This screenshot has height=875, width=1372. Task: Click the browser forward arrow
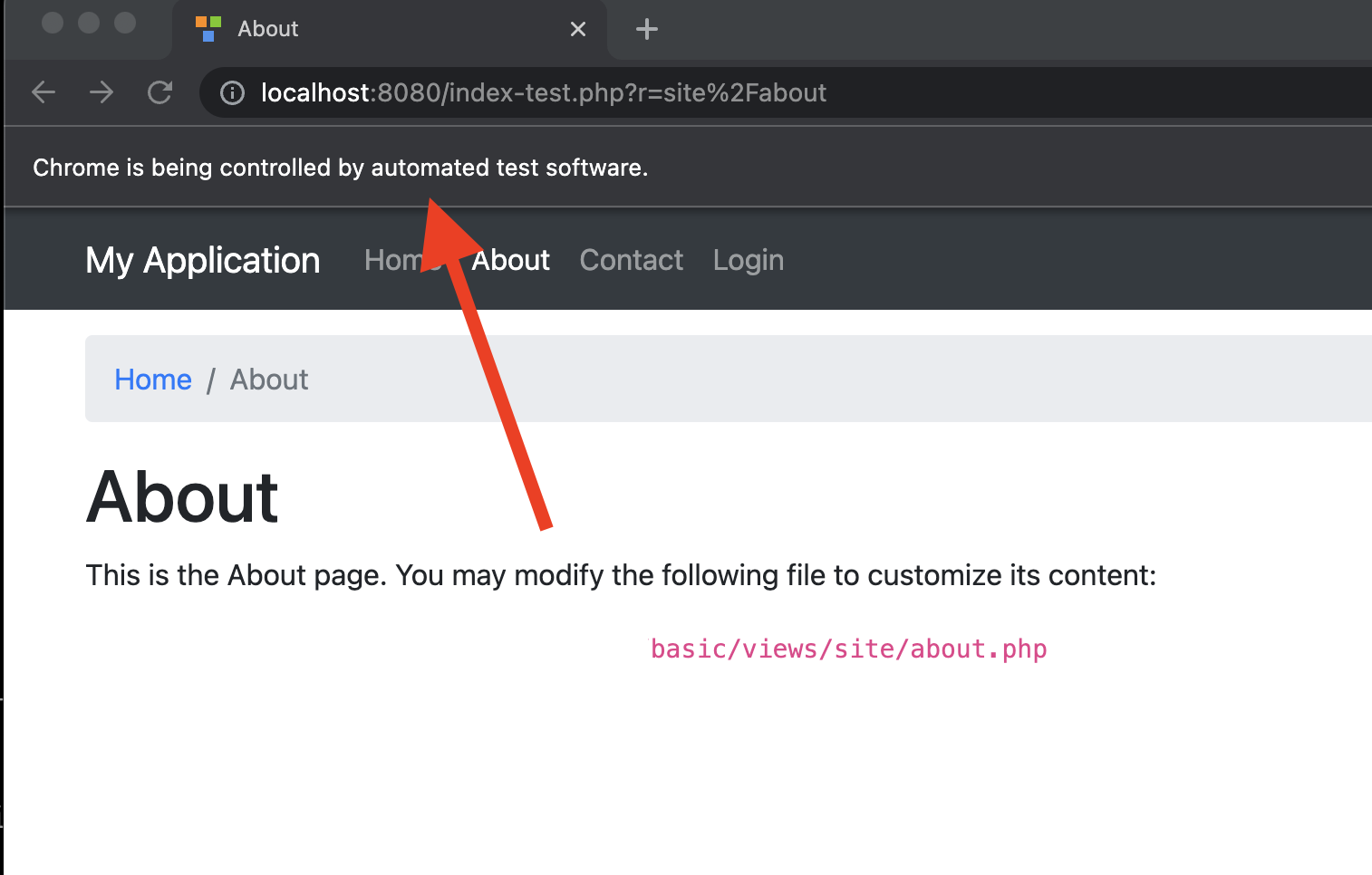coord(101,92)
